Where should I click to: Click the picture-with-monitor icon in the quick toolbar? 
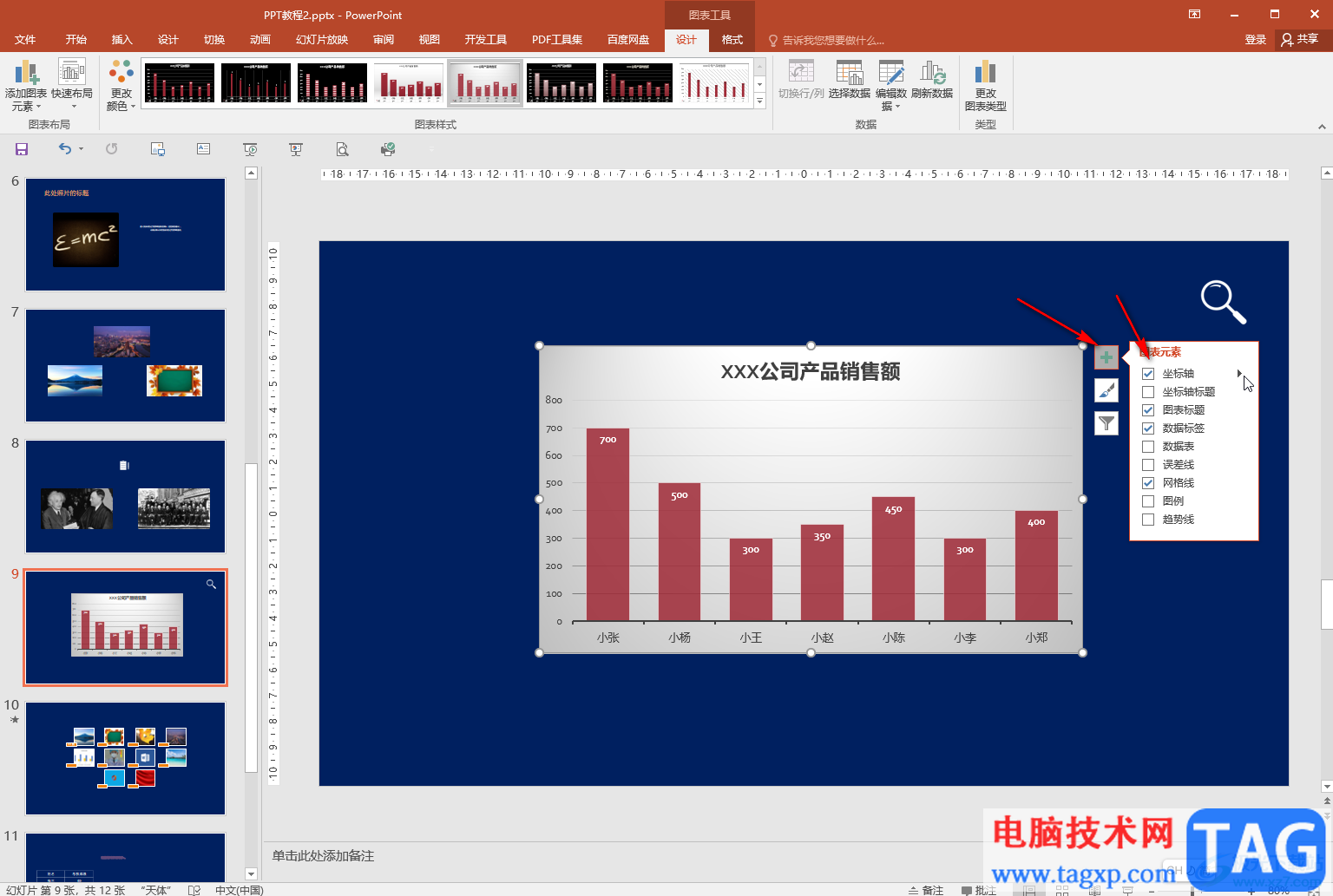158,149
